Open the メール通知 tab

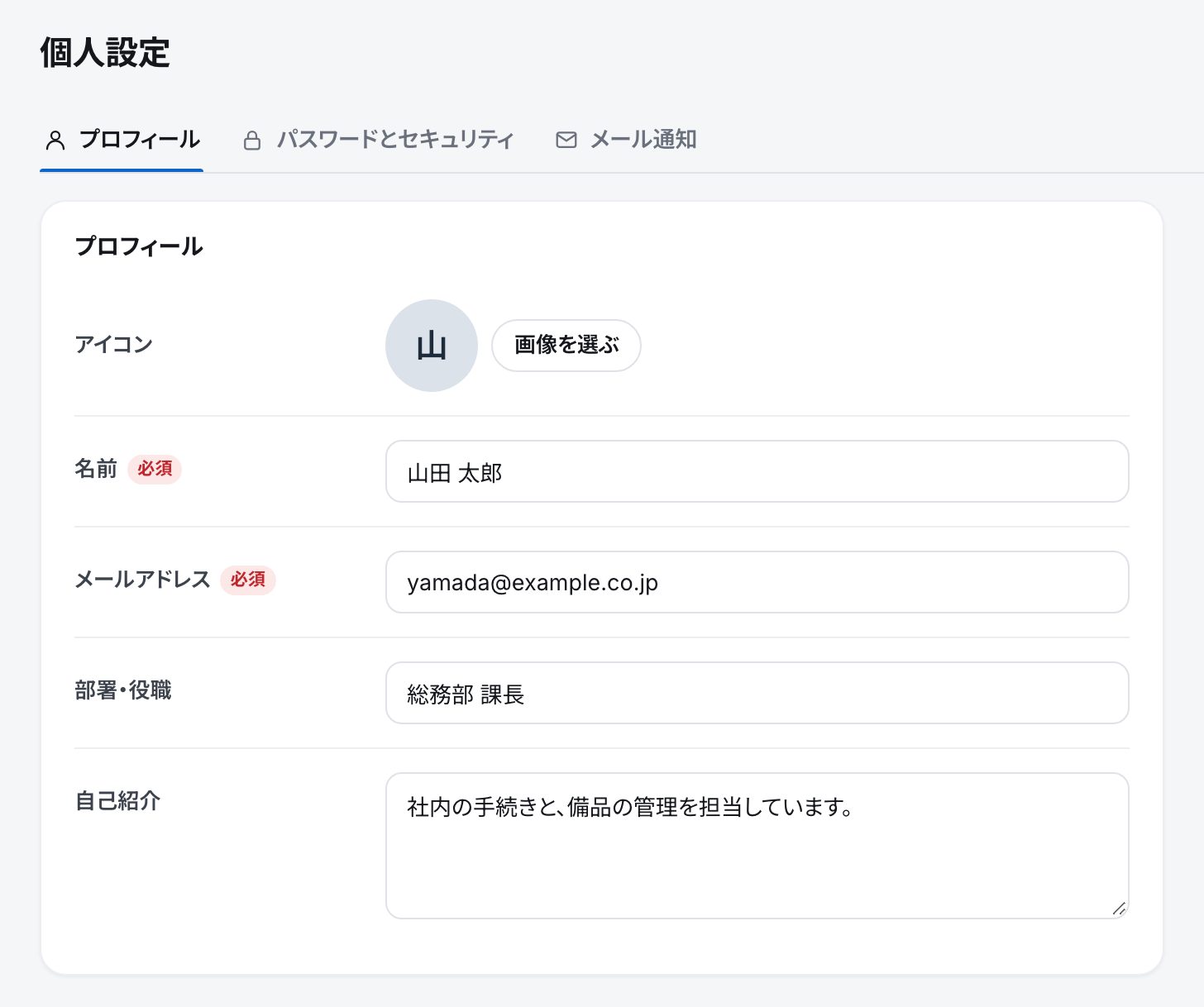(626, 140)
